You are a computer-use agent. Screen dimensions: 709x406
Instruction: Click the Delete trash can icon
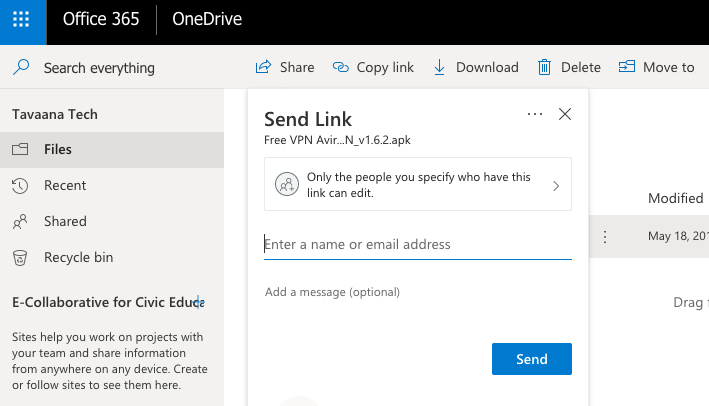(544, 67)
